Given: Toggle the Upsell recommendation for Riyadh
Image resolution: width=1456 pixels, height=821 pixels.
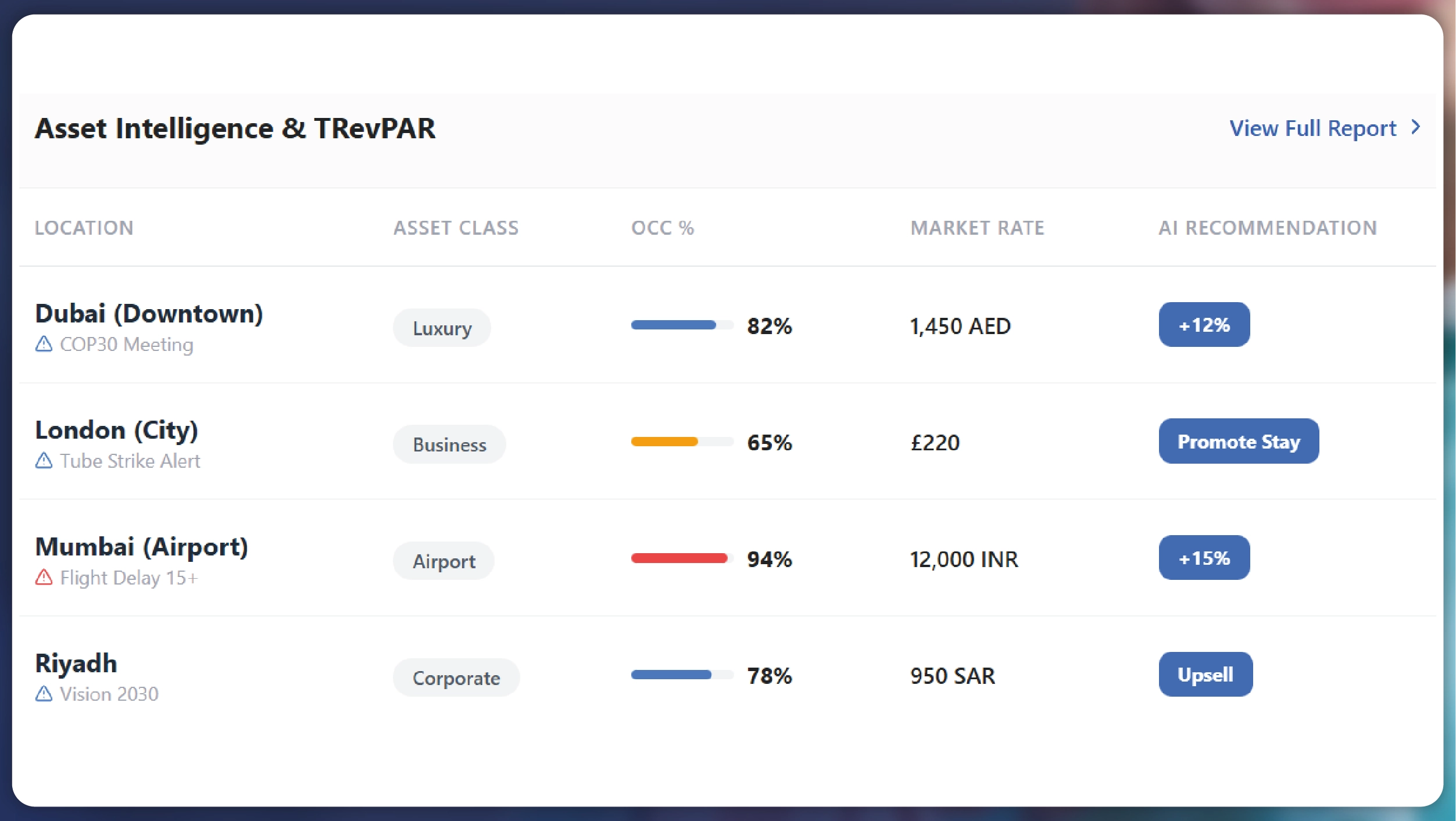Looking at the screenshot, I should pyautogui.click(x=1205, y=673).
